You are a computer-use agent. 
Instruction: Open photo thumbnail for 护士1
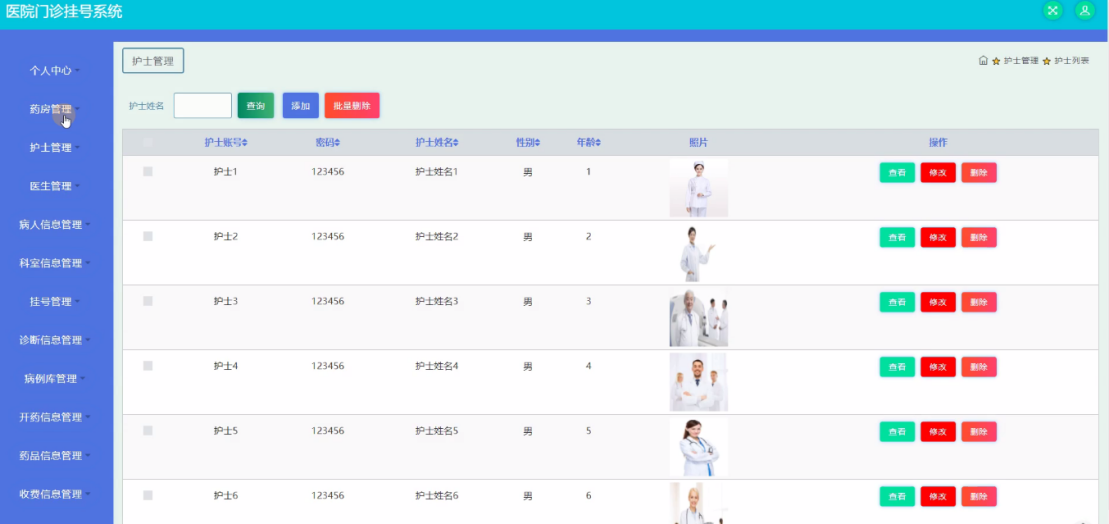(x=699, y=187)
